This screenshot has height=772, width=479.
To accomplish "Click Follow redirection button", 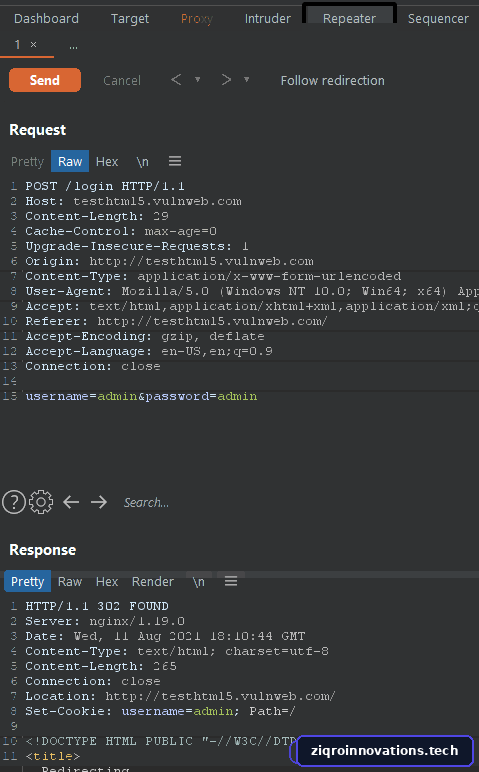I will (x=332, y=80).
